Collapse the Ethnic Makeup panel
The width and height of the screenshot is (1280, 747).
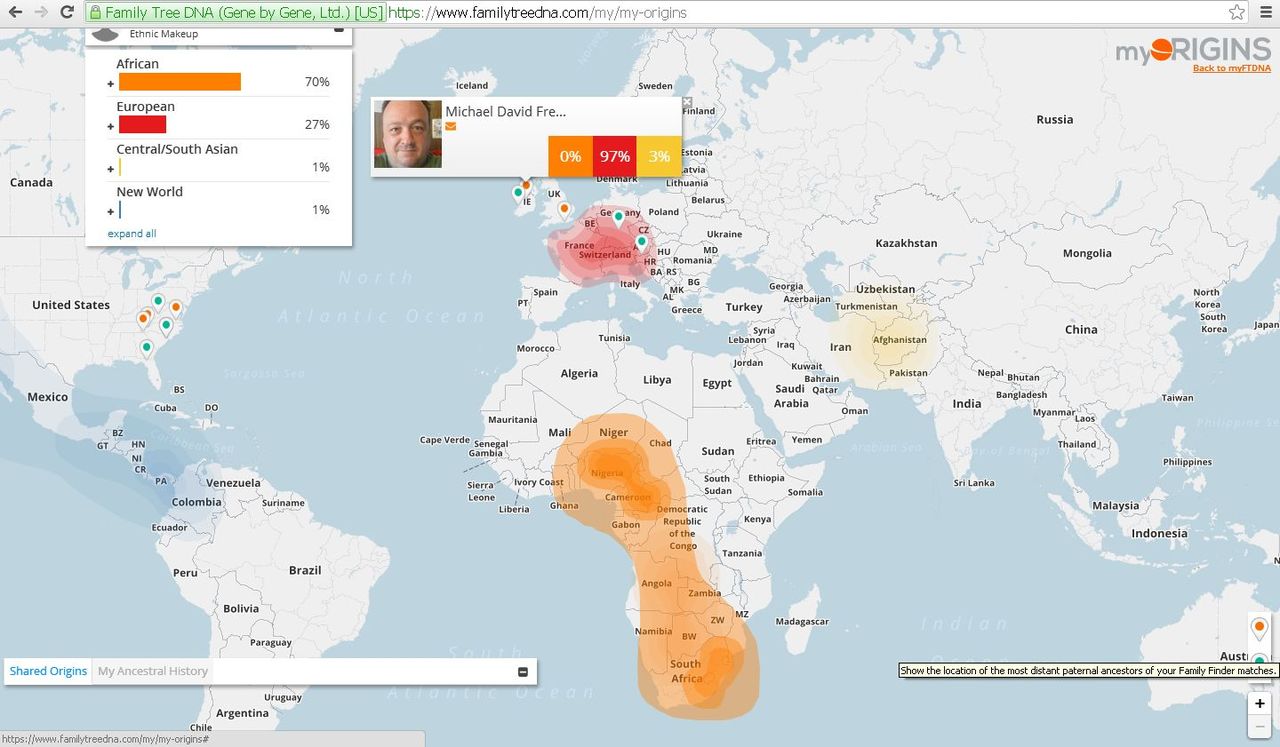tap(338, 30)
